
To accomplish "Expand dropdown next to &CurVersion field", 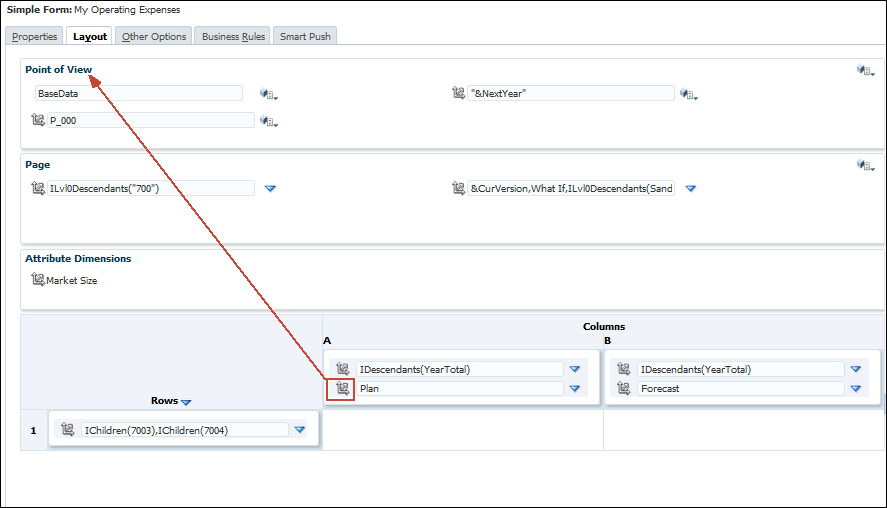I will tap(691, 188).
